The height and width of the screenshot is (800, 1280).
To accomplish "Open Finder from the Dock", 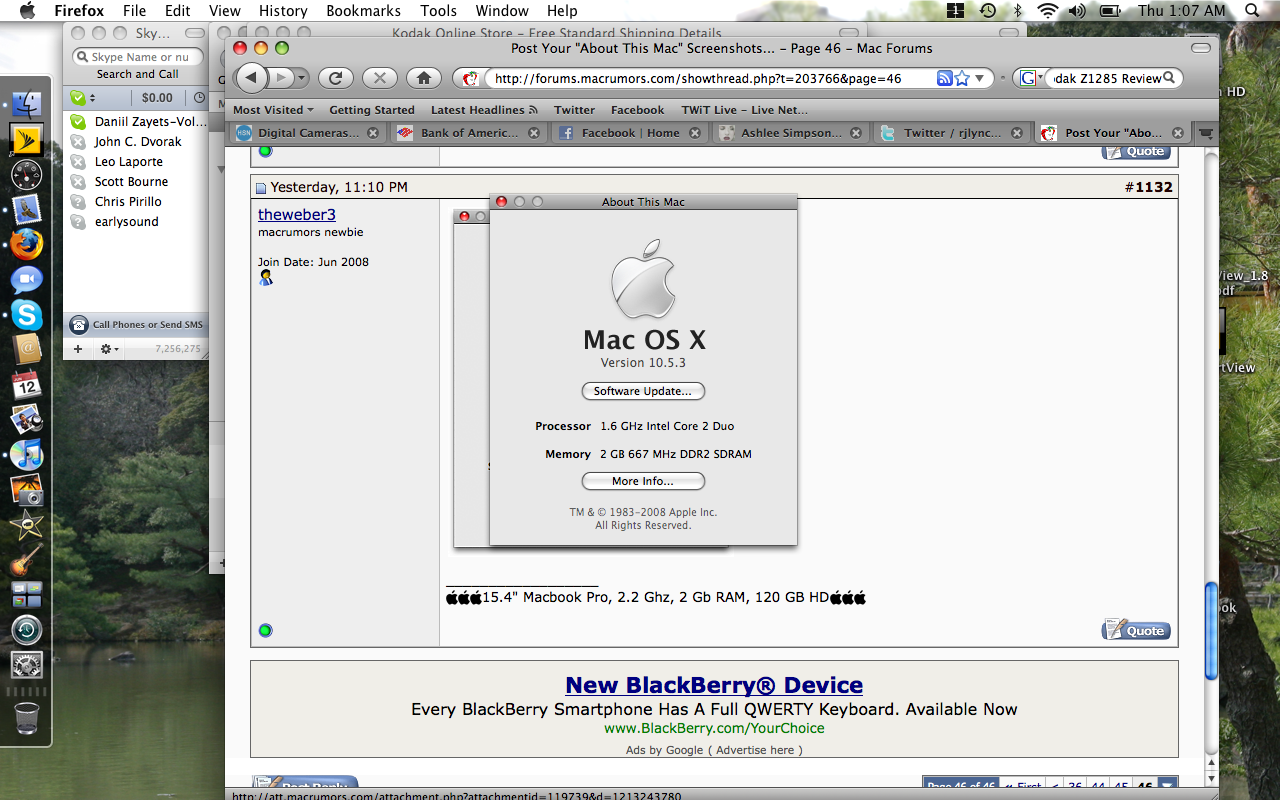I will coord(27,104).
